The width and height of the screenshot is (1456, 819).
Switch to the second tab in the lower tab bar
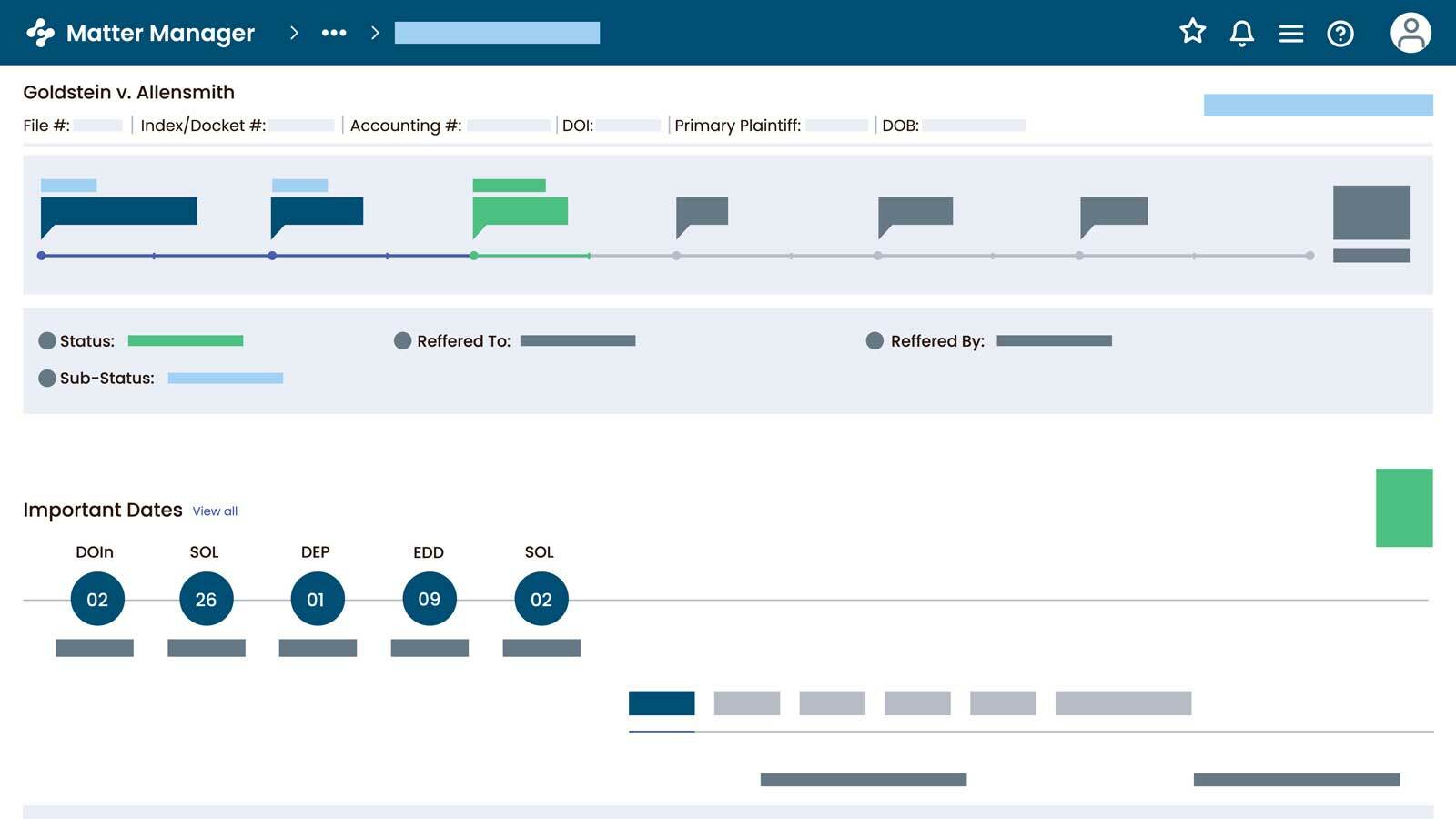point(748,703)
